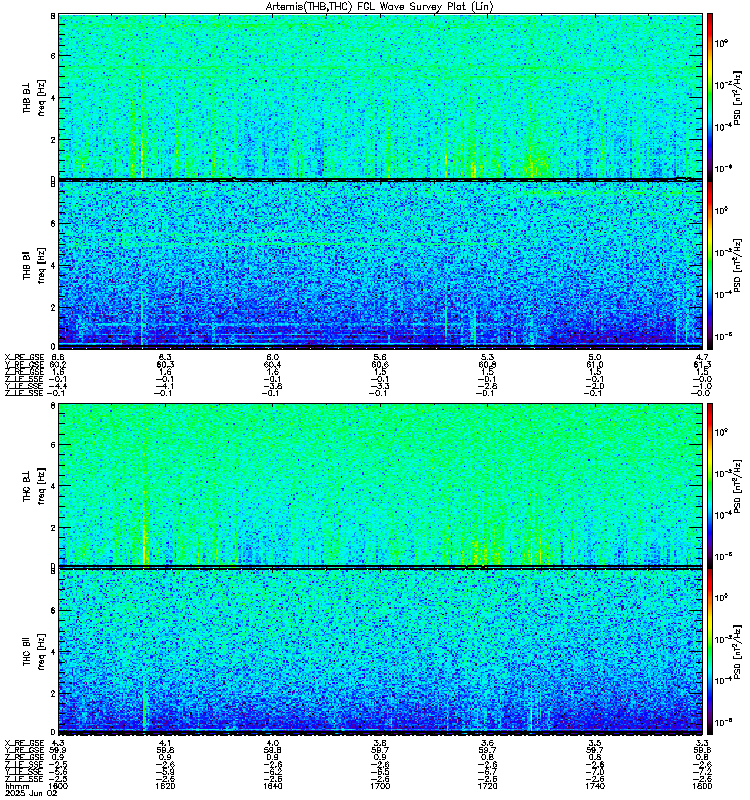Select the 'THC B⊥ freq [Hz]' axis label

[34, 485]
